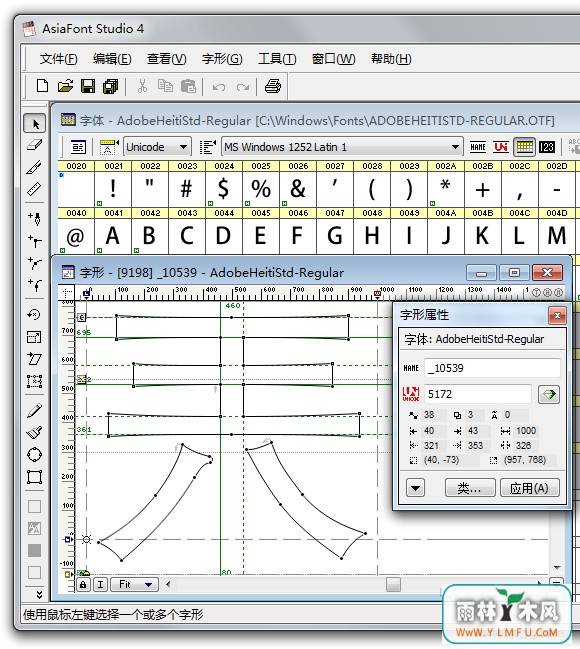Click the encoding list icon
580x649 pixels.
pyautogui.click(x=208, y=147)
